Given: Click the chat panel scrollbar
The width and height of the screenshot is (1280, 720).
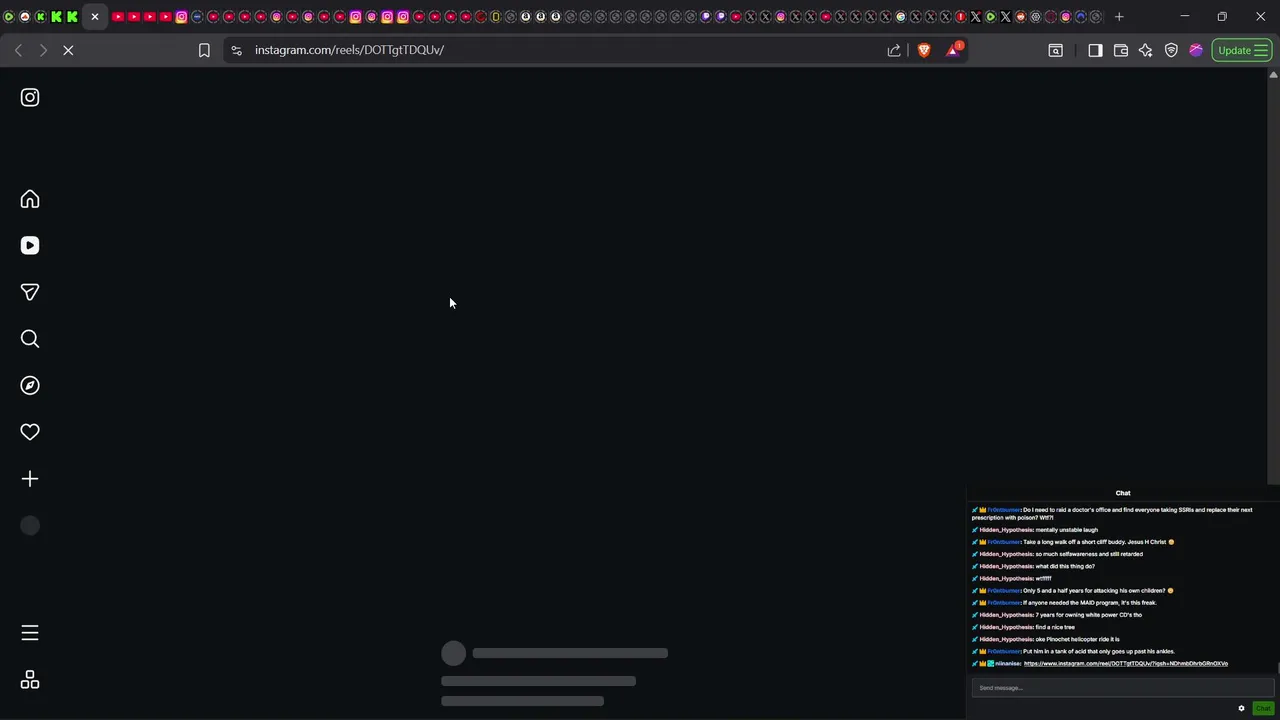Looking at the screenshot, I should tap(1277, 670).
